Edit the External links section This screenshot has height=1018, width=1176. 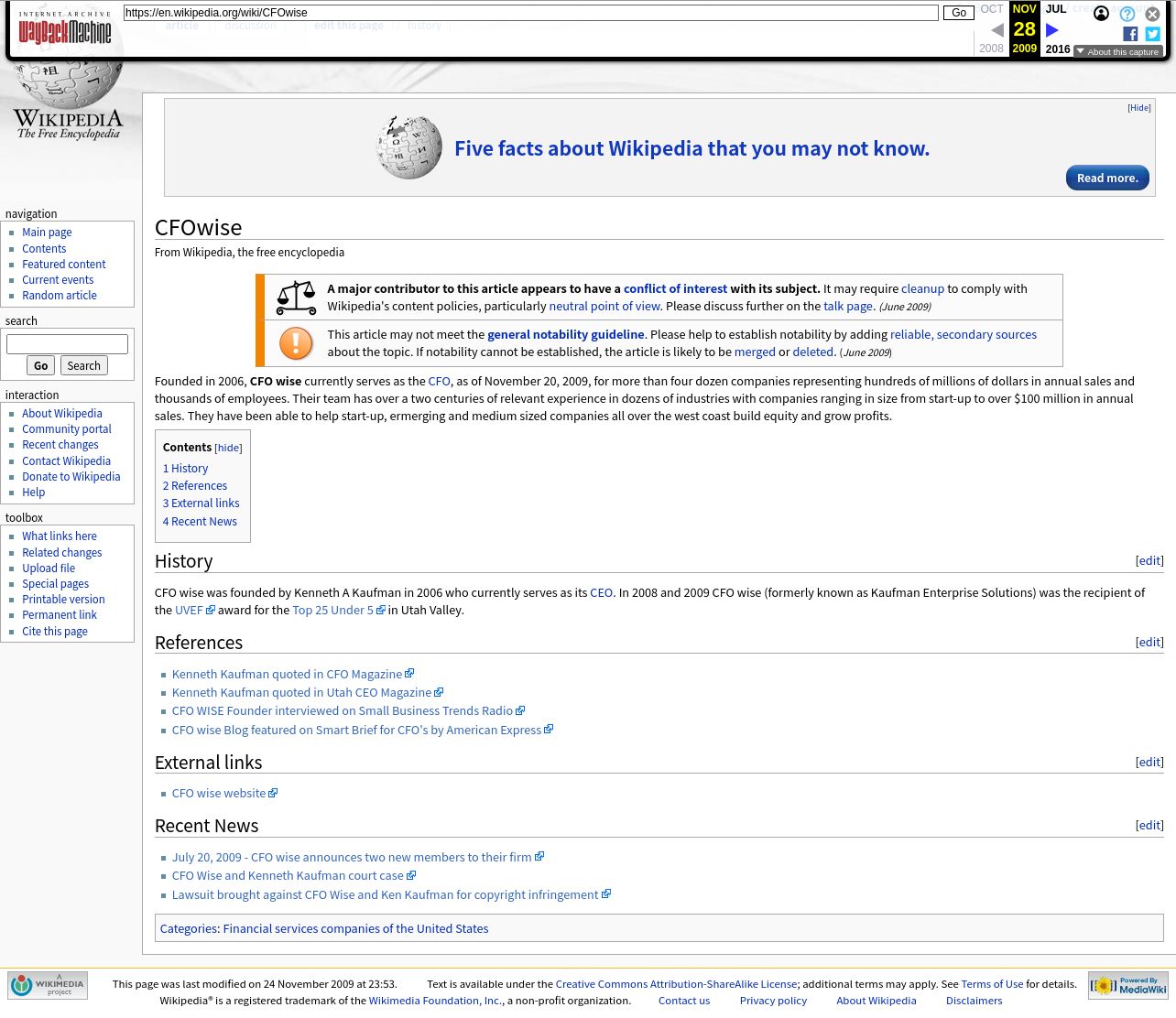pos(1149,763)
